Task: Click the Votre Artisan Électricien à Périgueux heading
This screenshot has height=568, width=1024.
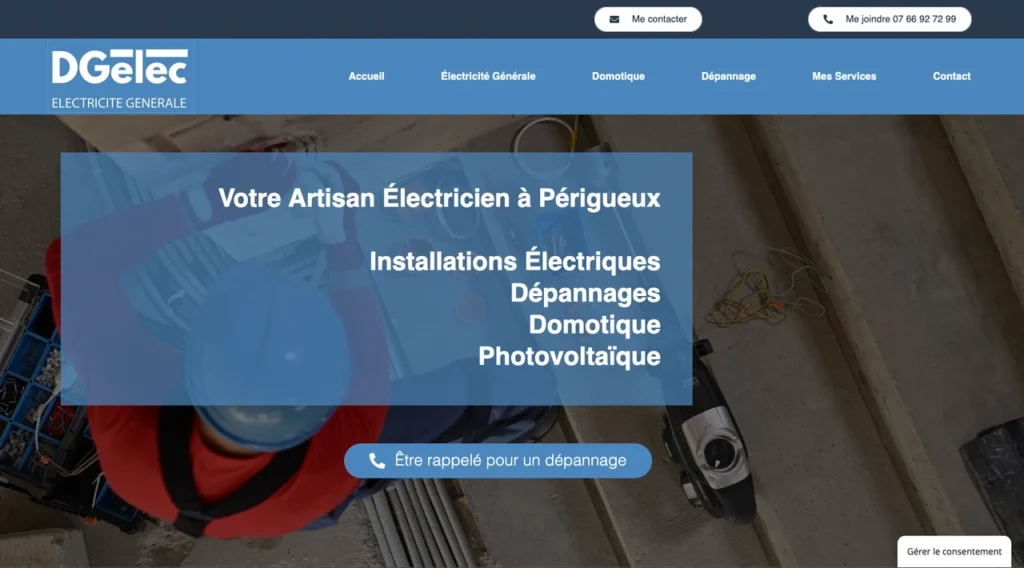Action: pyautogui.click(x=440, y=198)
